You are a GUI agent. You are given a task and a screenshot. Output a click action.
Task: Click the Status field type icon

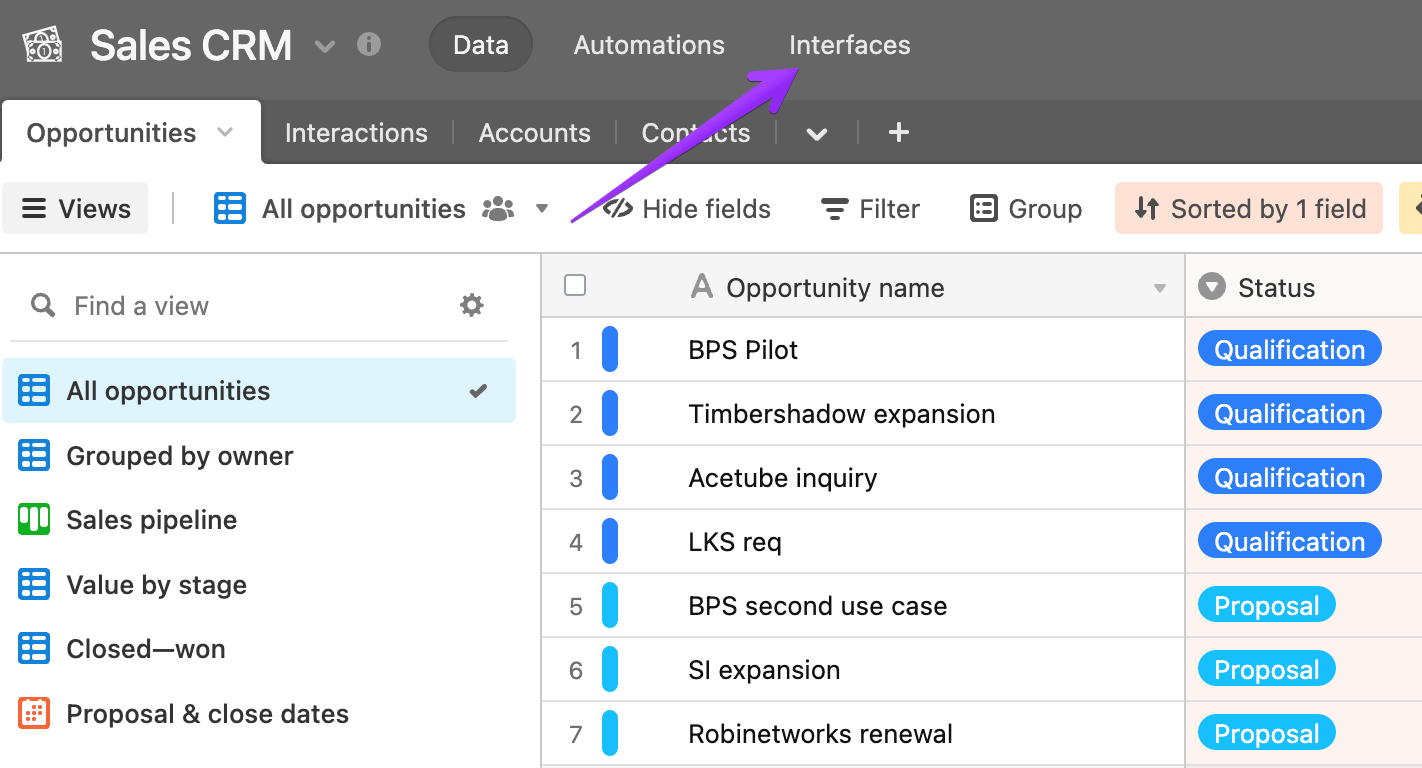click(1212, 288)
